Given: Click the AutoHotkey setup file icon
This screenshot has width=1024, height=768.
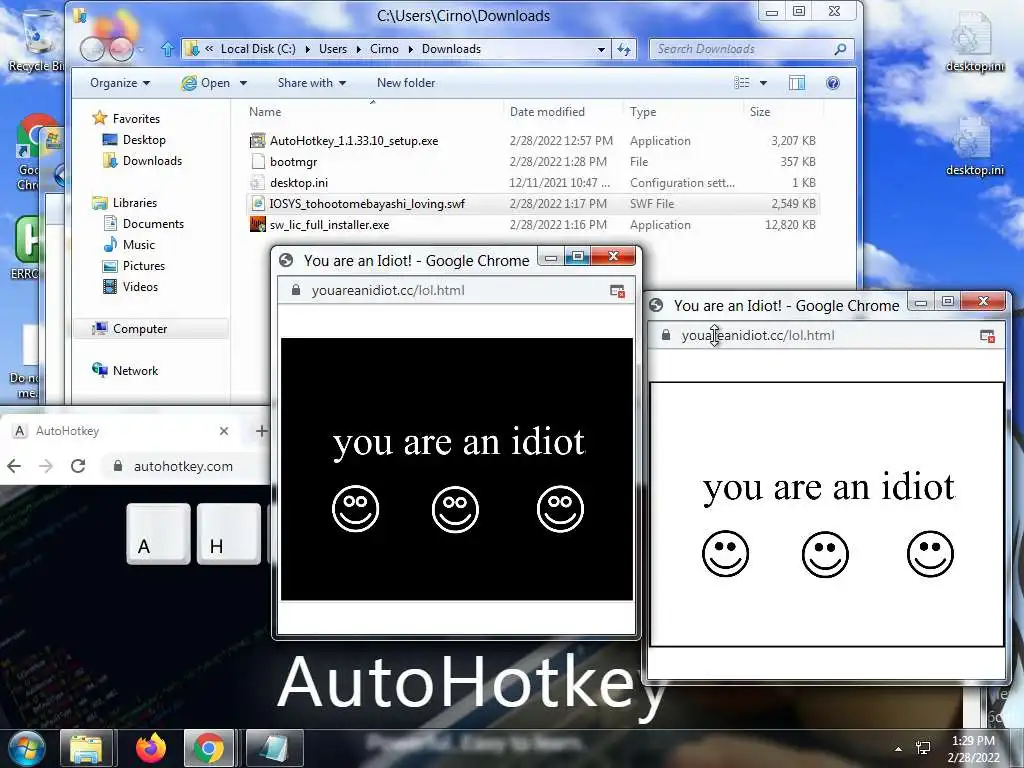Looking at the screenshot, I should click(258, 140).
